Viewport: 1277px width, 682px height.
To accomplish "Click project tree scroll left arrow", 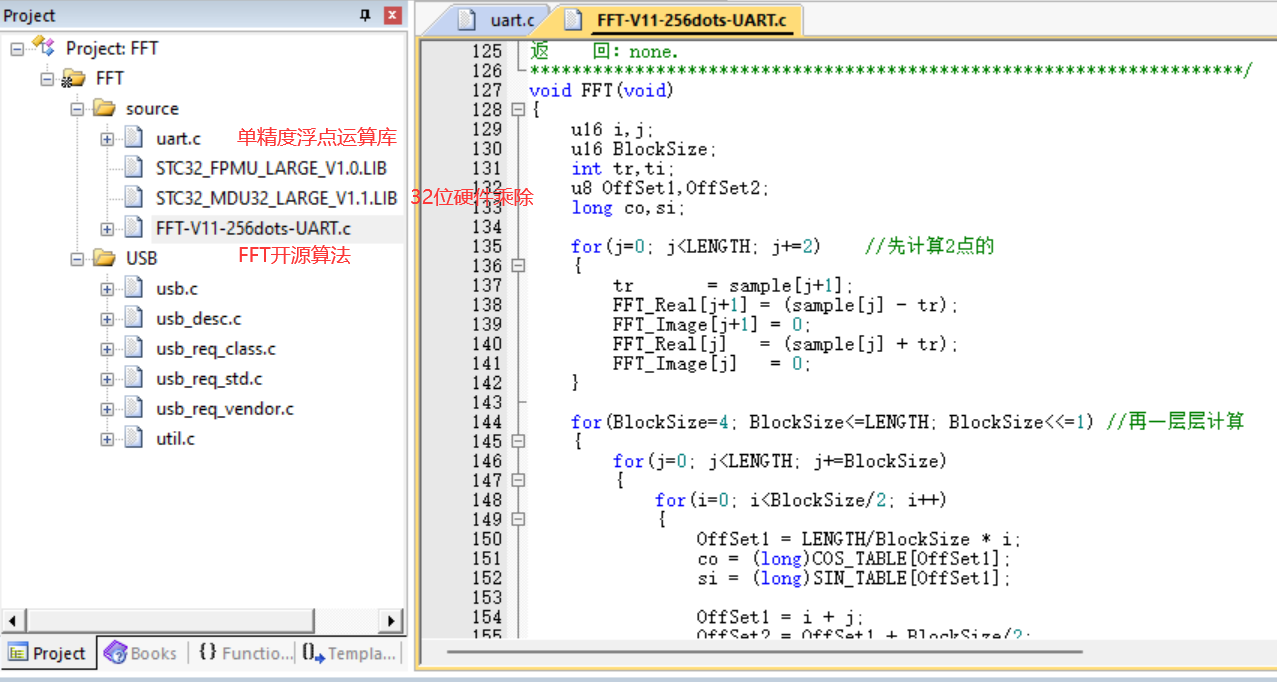I will (12, 620).
